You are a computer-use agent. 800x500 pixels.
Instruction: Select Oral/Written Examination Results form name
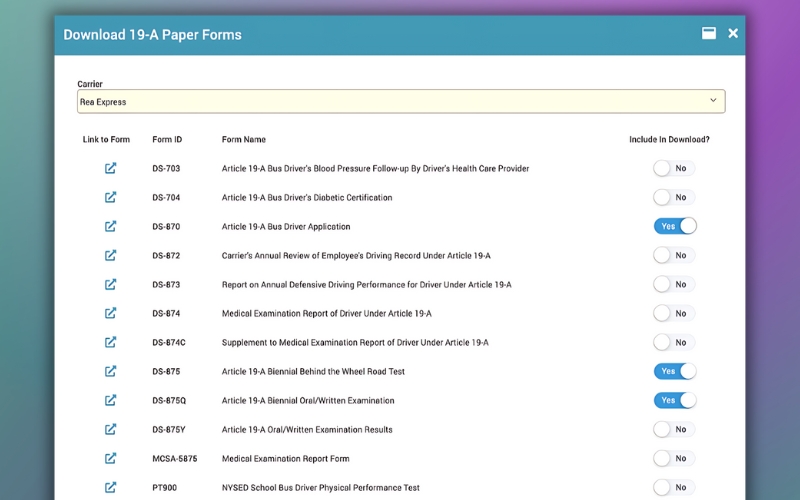[307, 430]
